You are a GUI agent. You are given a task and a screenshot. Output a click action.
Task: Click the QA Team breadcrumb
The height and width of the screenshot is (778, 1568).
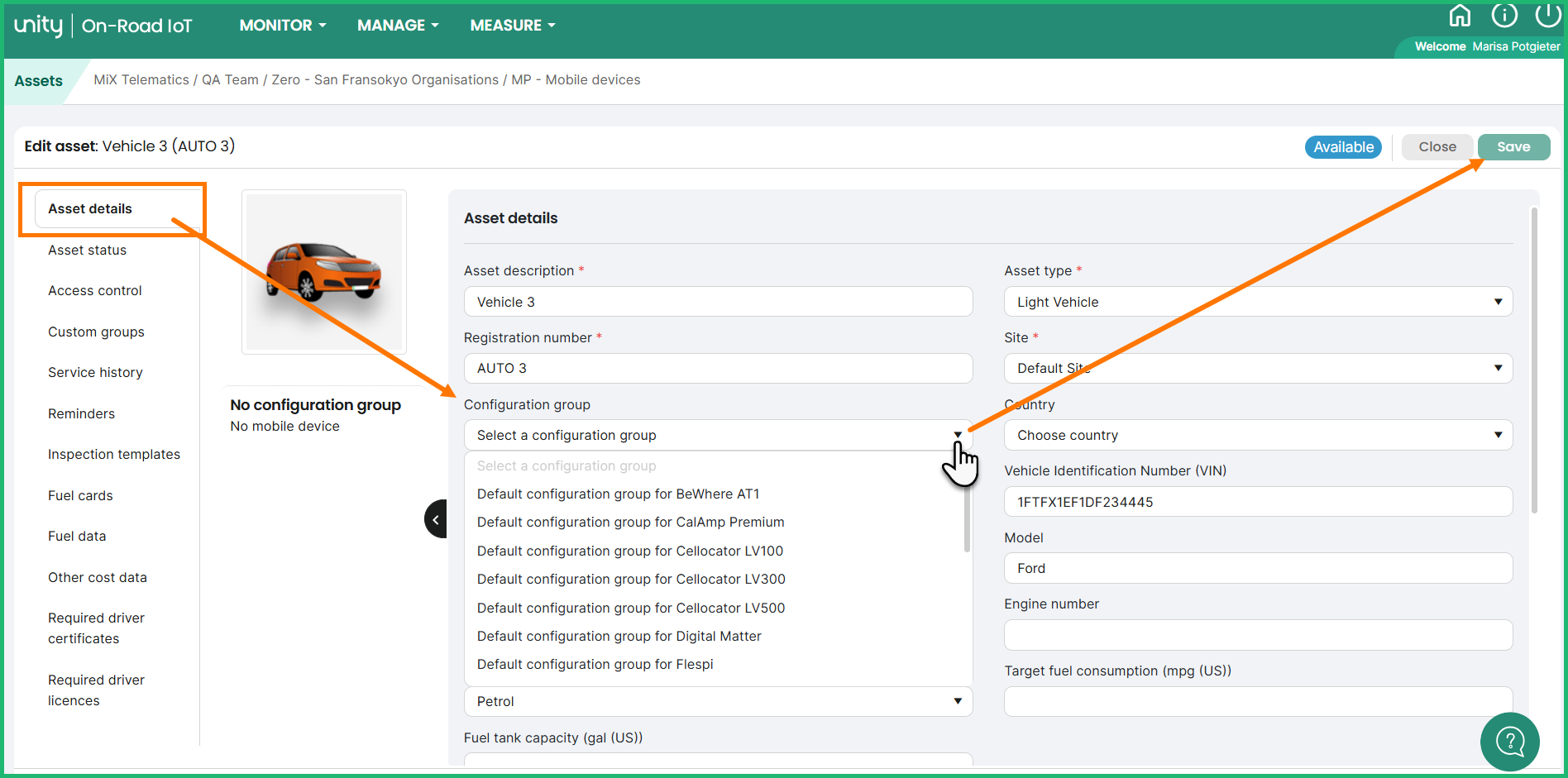(x=230, y=80)
